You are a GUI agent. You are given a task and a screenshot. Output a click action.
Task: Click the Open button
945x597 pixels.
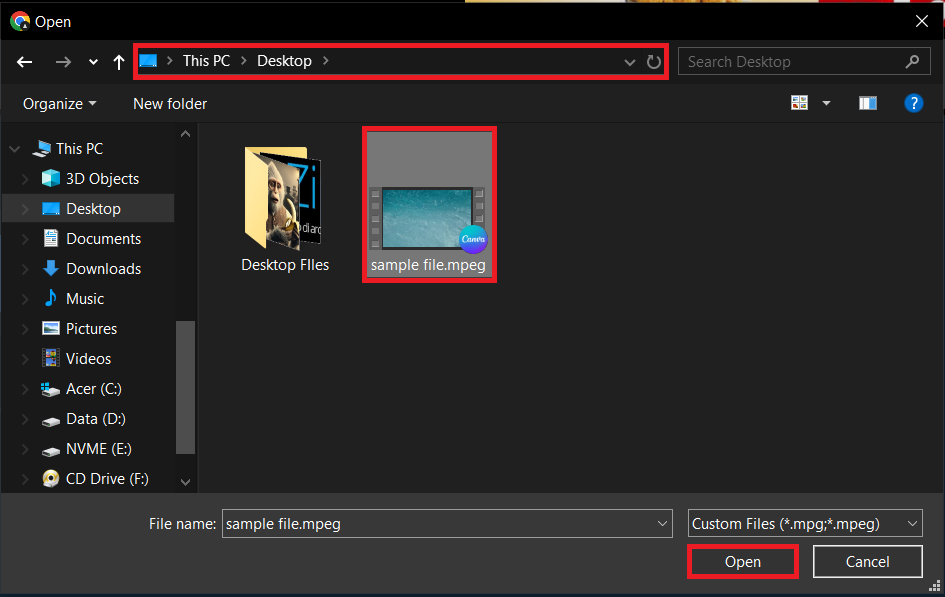click(x=742, y=561)
